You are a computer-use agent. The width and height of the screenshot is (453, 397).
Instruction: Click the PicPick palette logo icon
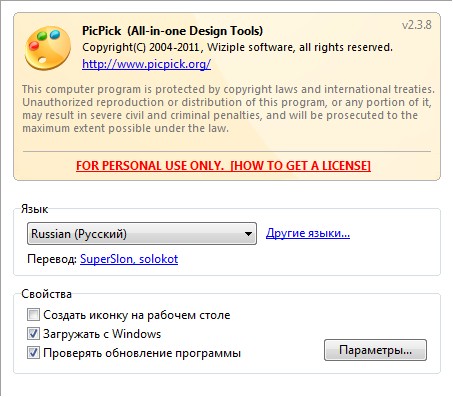coord(48,49)
